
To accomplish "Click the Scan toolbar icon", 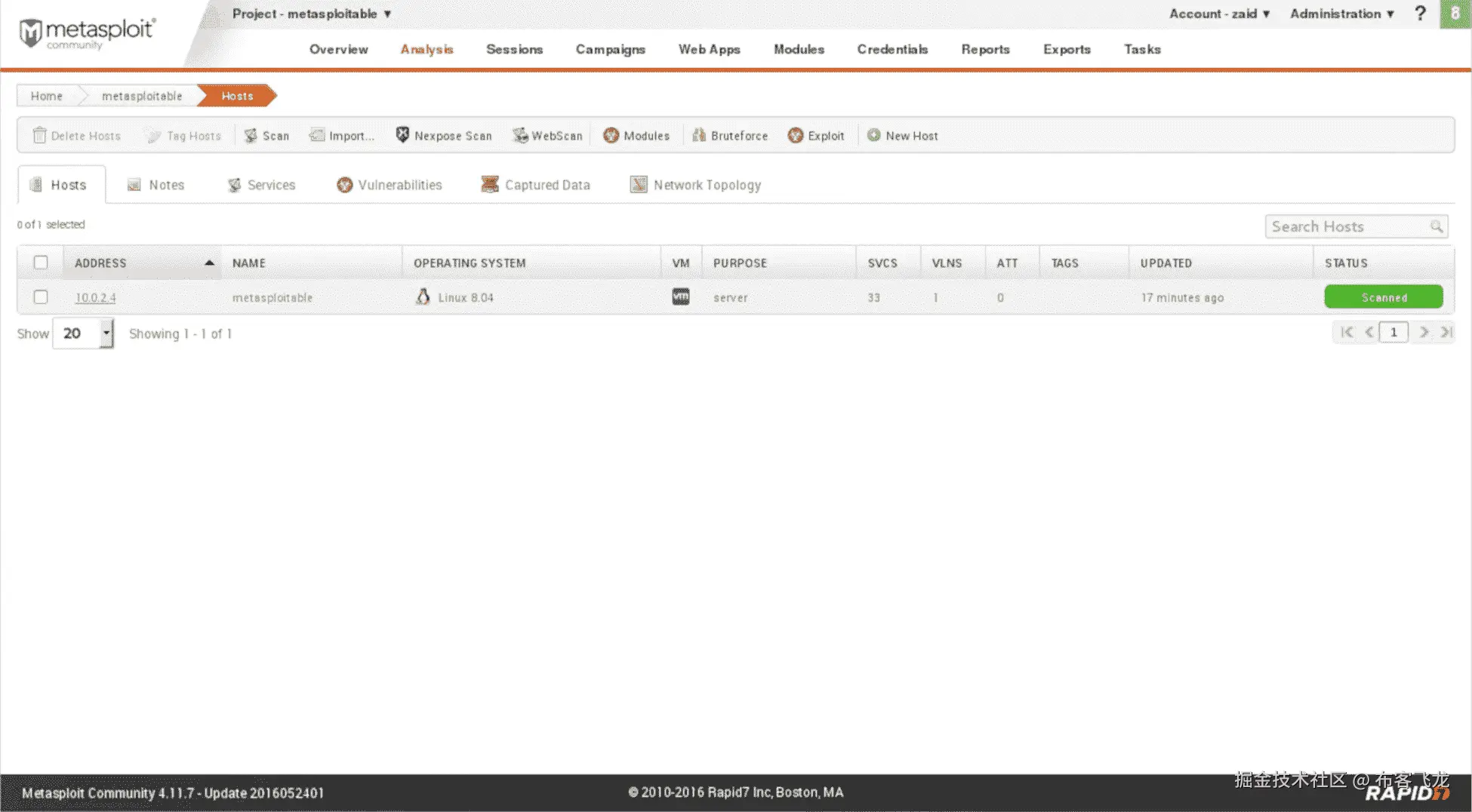I will (x=251, y=136).
